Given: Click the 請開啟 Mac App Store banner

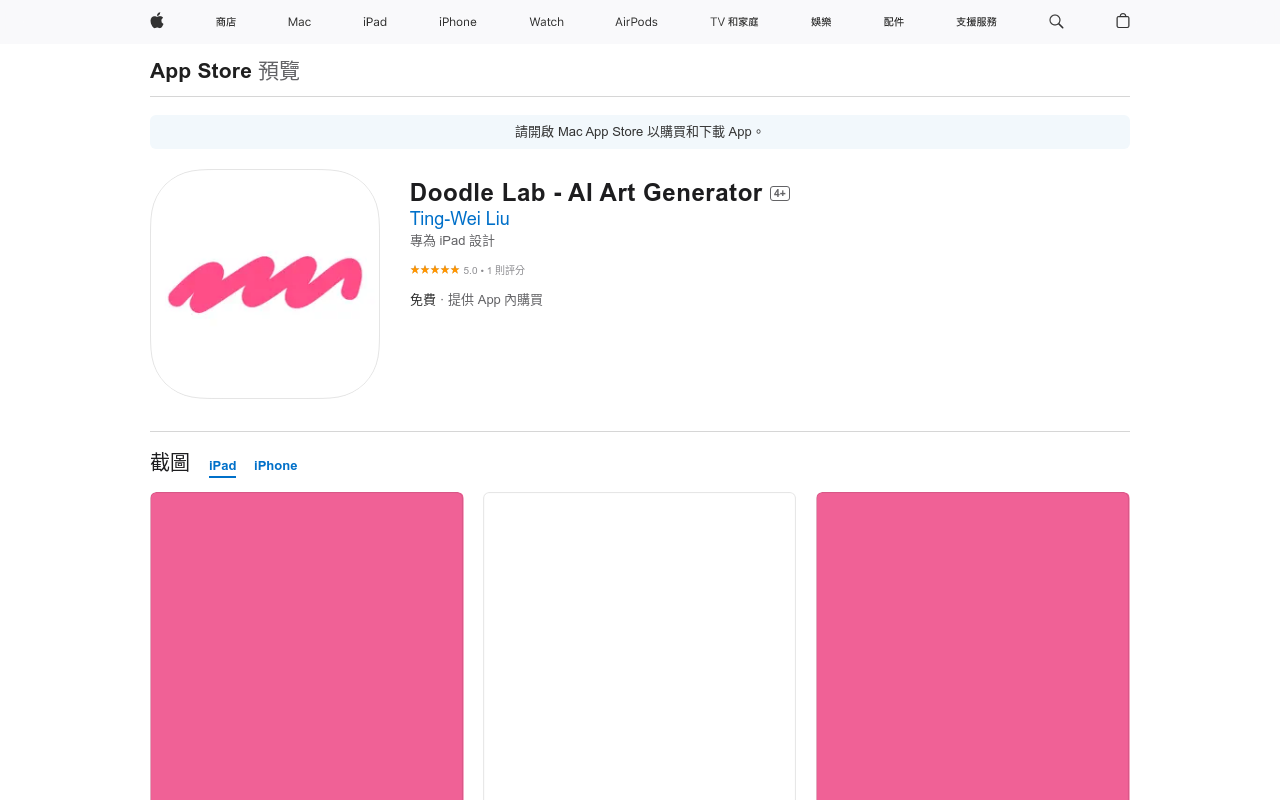Looking at the screenshot, I should coord(640,132).
